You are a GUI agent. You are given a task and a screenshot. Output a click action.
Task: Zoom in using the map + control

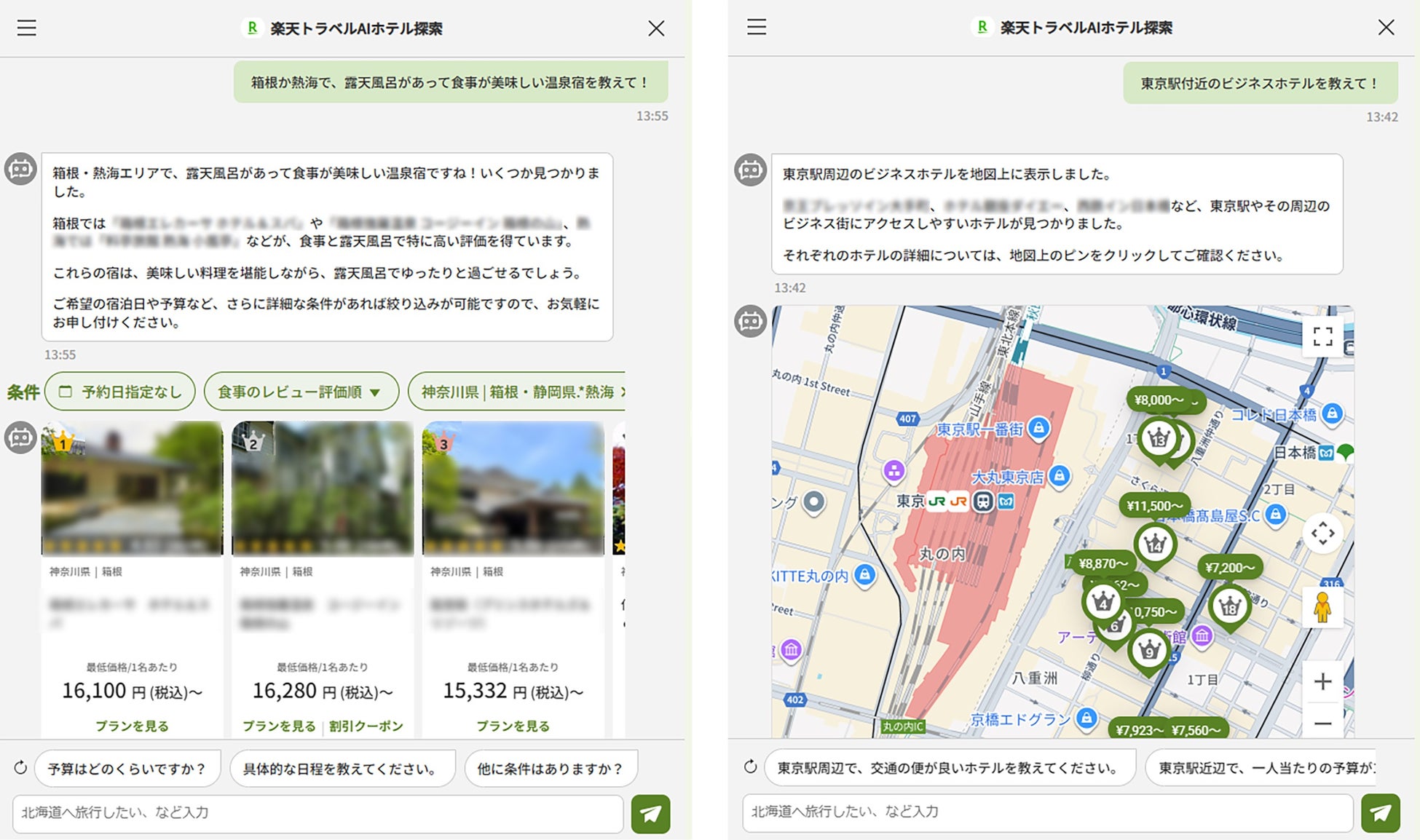pos(1322,681)
